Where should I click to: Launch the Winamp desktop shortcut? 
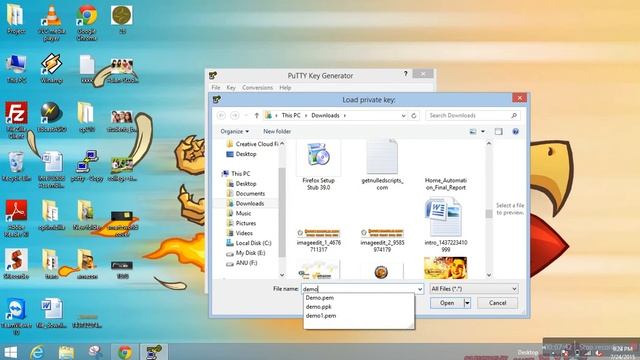point(51,69)
